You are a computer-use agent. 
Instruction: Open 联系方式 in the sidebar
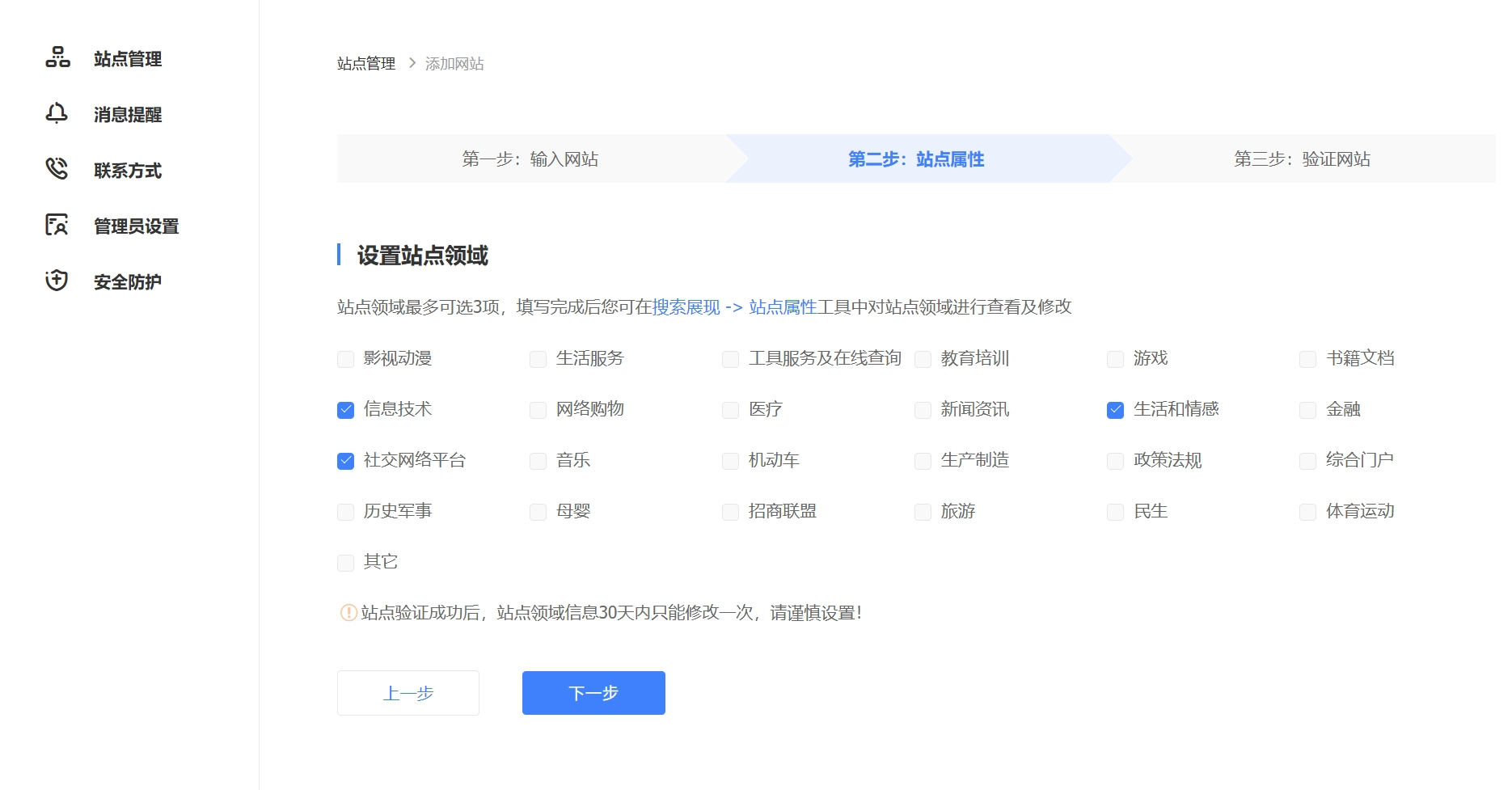(128, 170)
